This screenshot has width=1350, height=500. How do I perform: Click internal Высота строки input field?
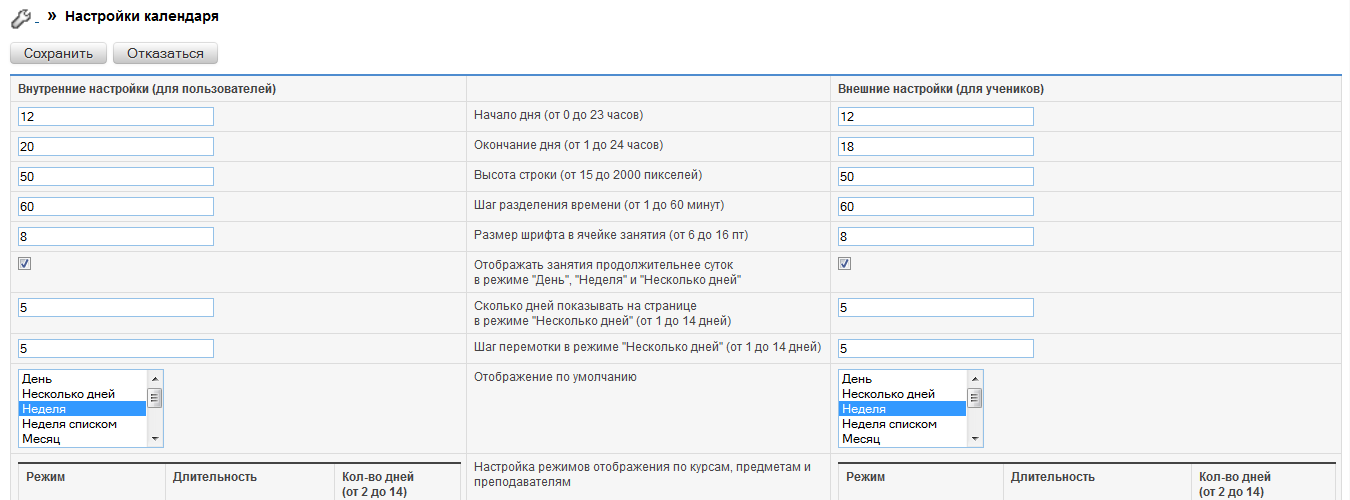point(115,177)
